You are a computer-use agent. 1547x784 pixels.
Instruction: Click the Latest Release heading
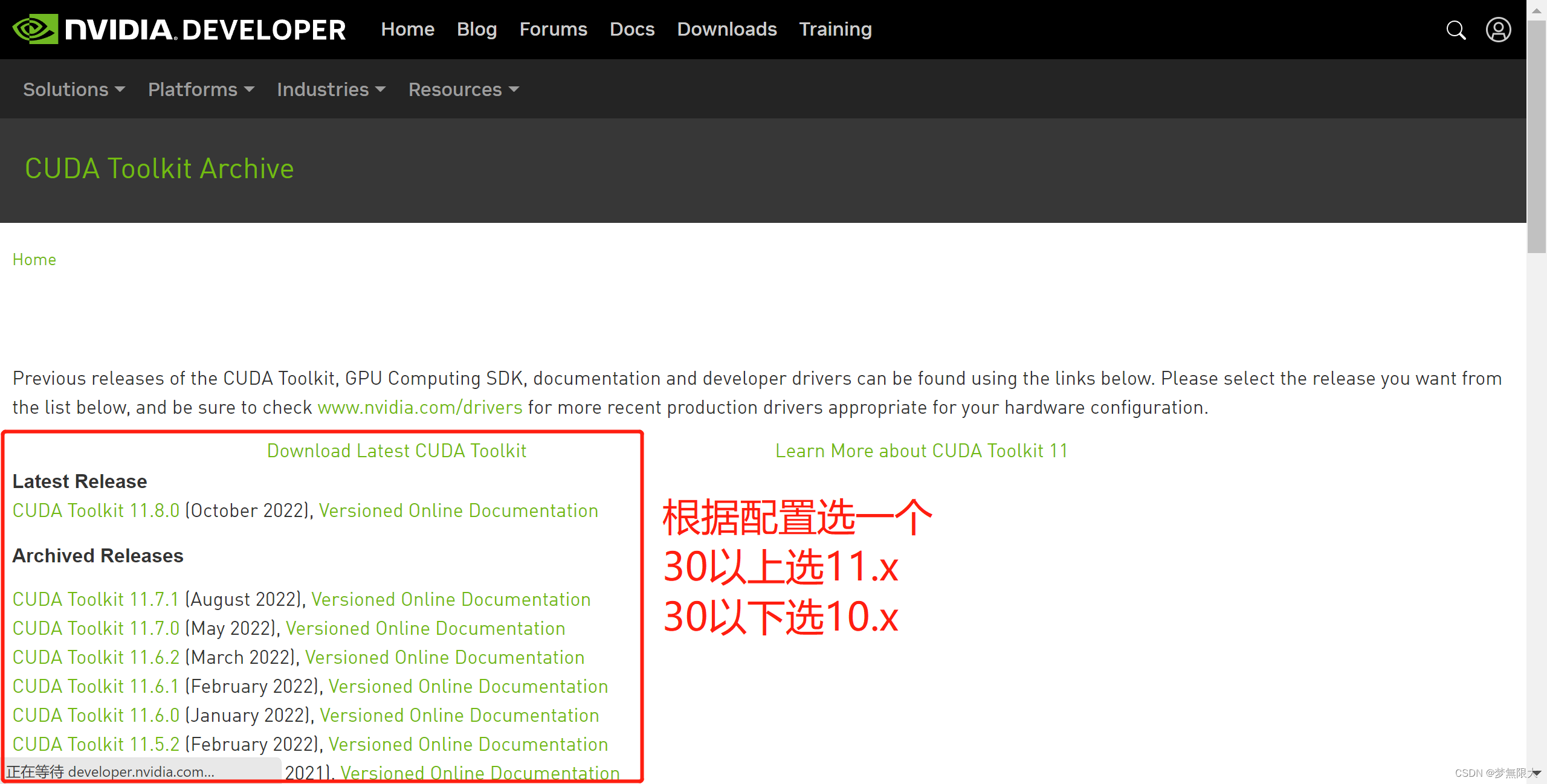coord(80,481)
